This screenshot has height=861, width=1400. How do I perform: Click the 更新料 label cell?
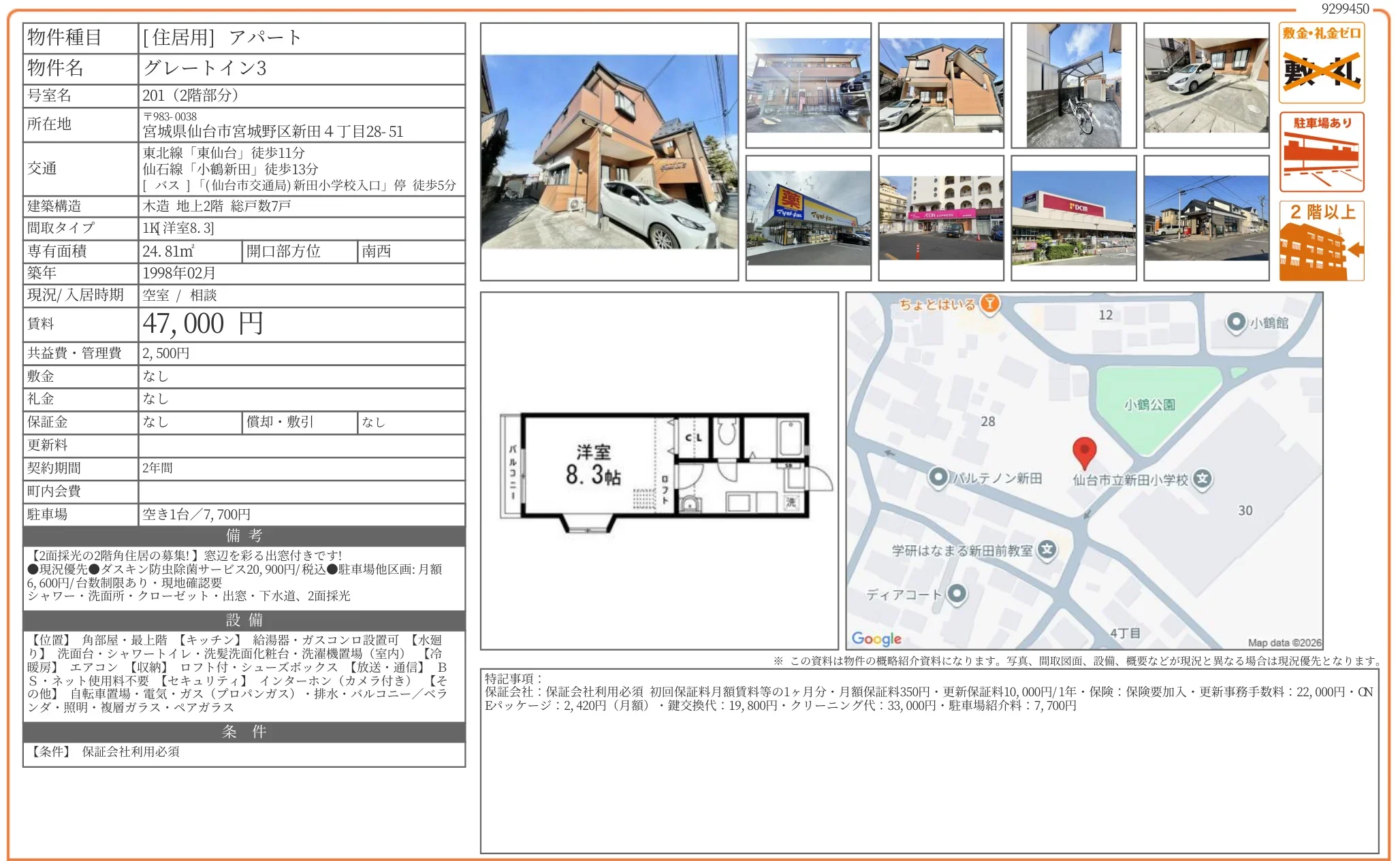point(80,445)
